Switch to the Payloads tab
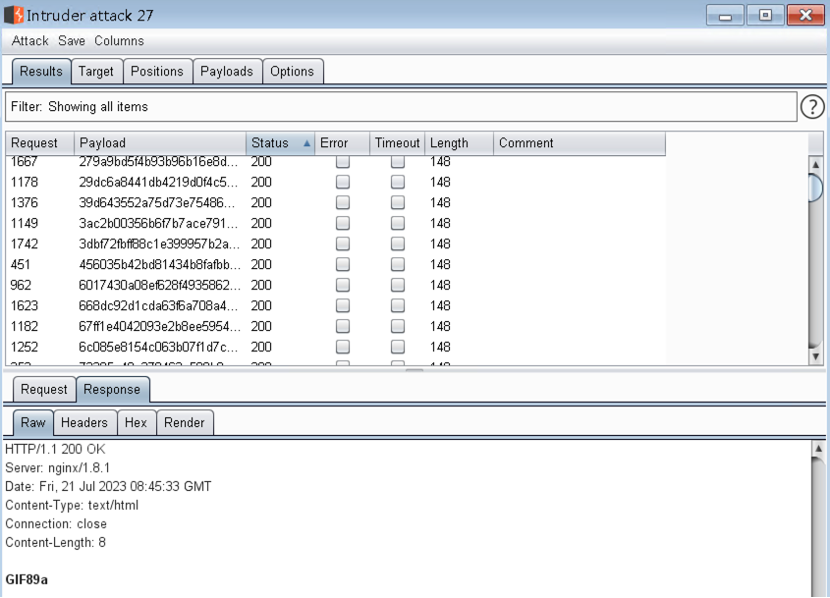Viewport: 830px width, 598px height. point(227,71)
